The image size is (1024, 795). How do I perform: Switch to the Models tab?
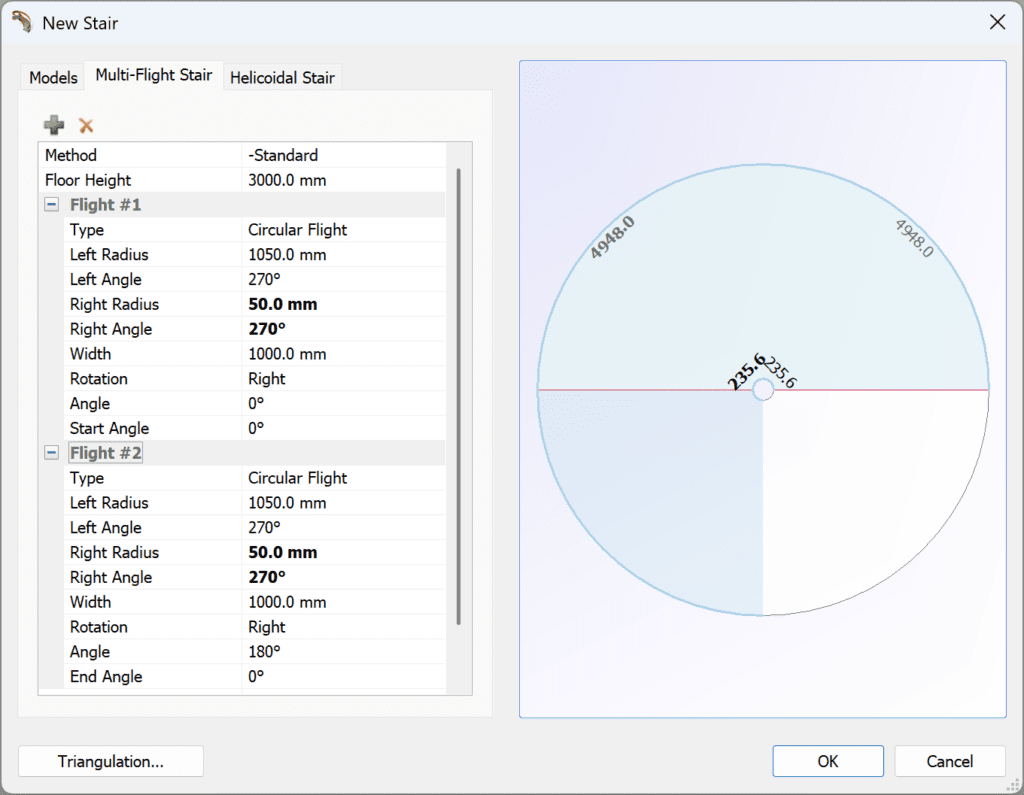click(x=53, y=78)
